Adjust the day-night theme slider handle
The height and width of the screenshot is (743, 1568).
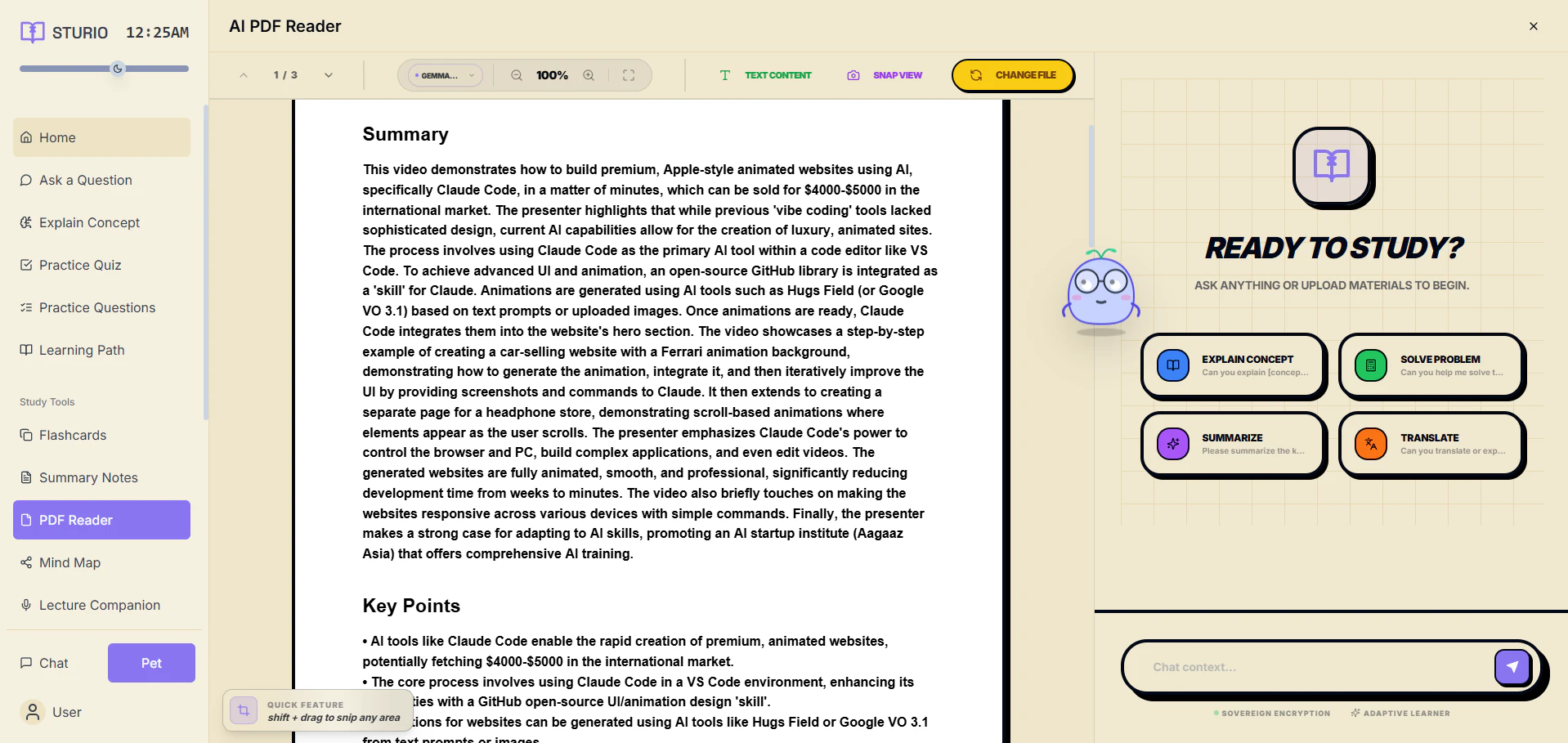tap(118, 69)
